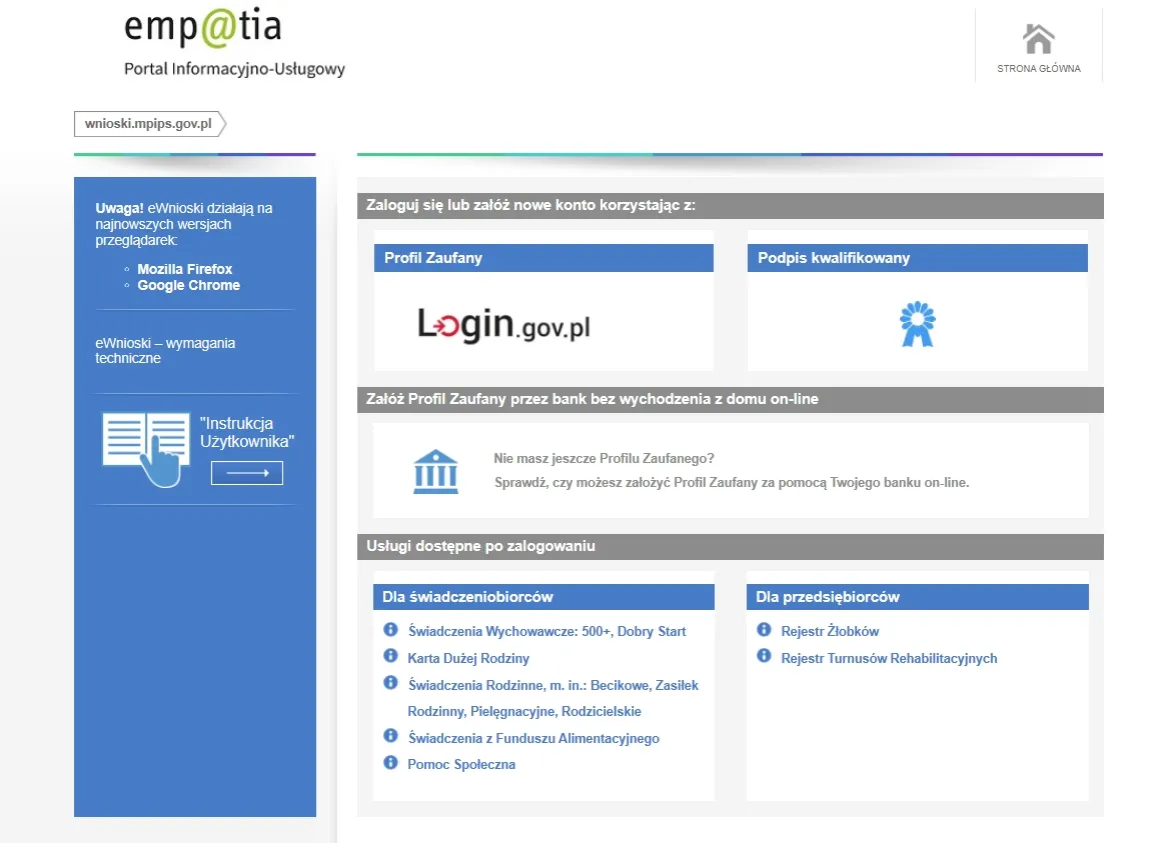Open the Świadczenia Wychowawcze: 500+, Dobry Start link

(547, 632)
